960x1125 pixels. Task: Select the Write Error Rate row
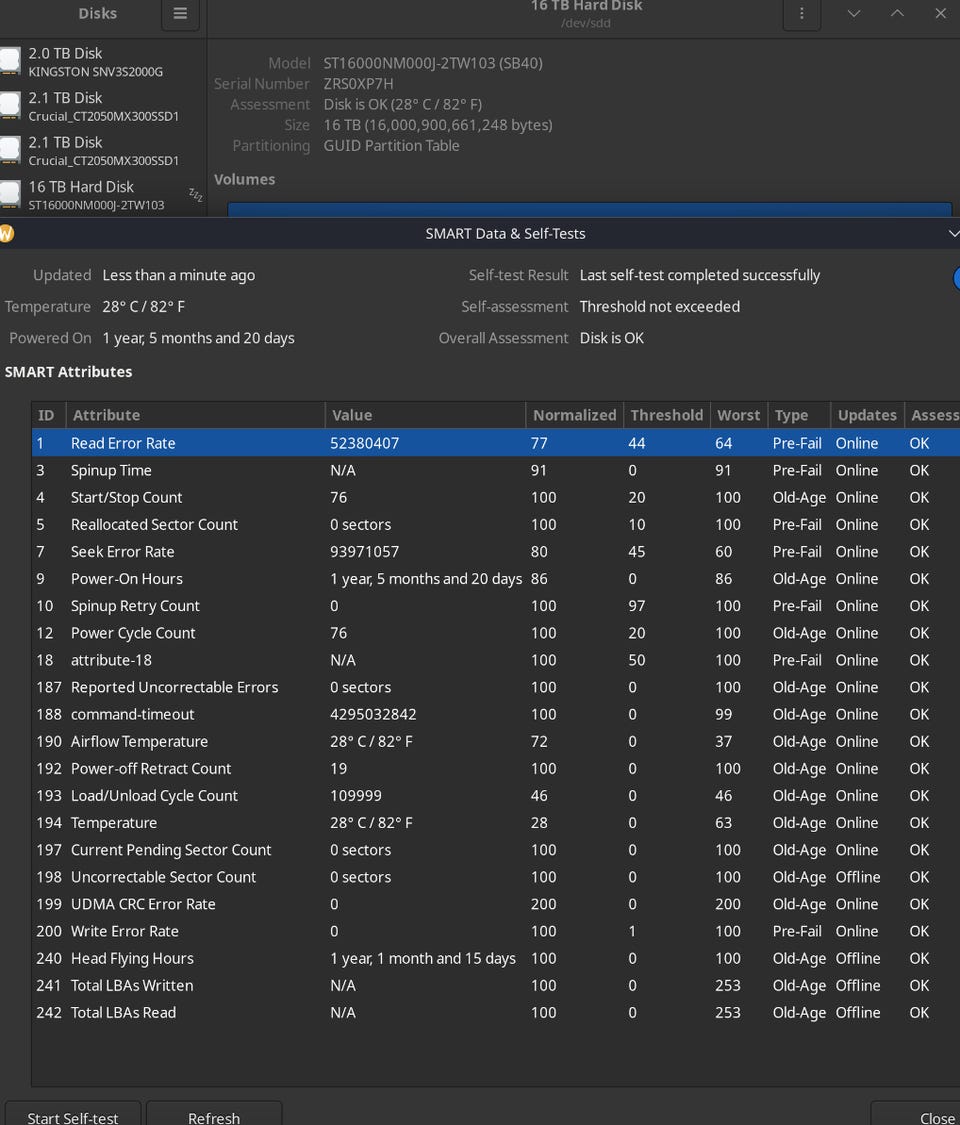(x=496, y=931)
